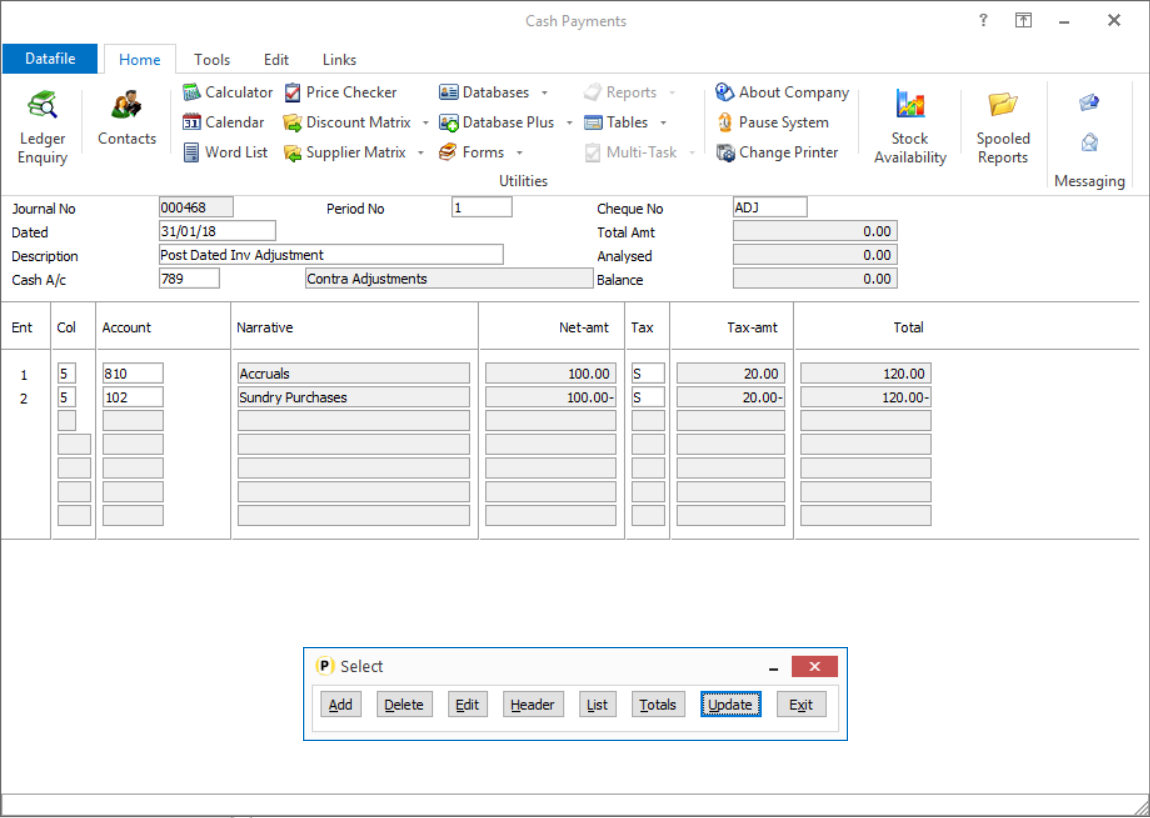The image size is (1150, 818).
Task: Open the Contacts icon
Action: (x=127, y=119)
